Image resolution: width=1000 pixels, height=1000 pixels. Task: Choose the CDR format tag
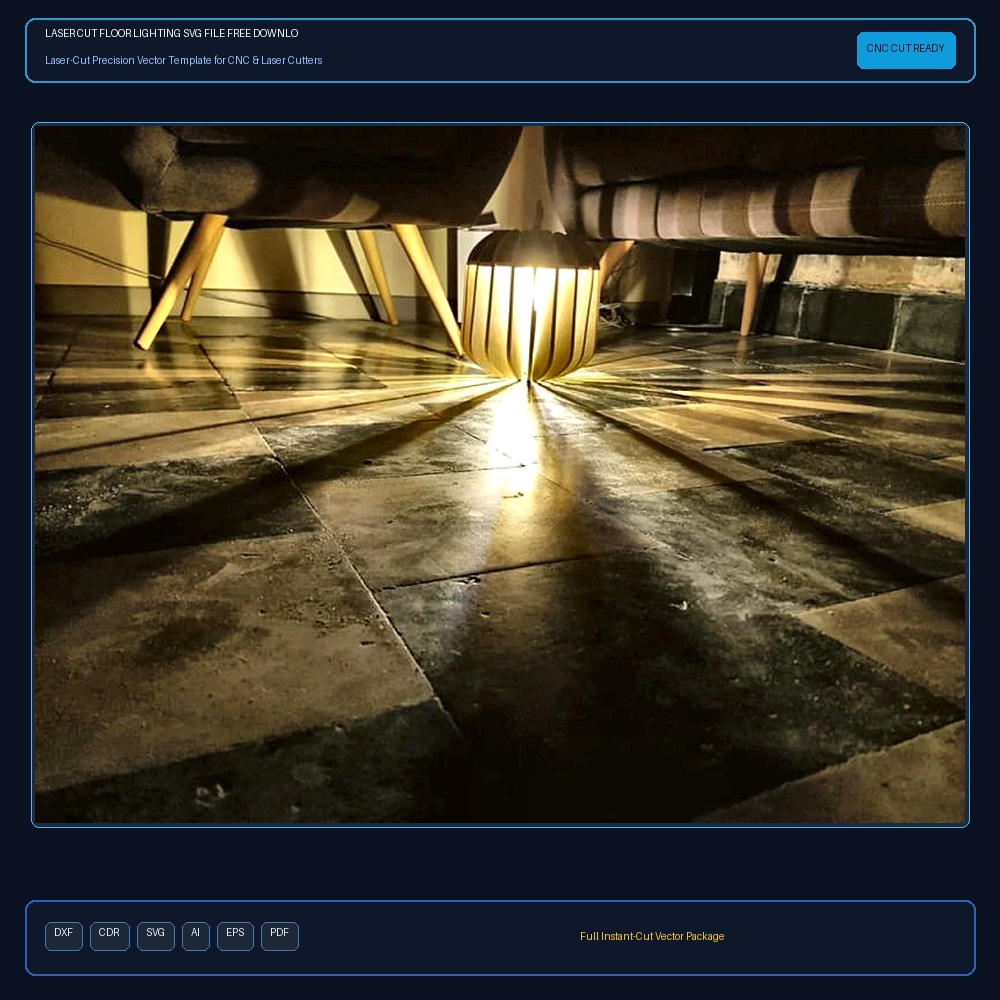[110, 936]
